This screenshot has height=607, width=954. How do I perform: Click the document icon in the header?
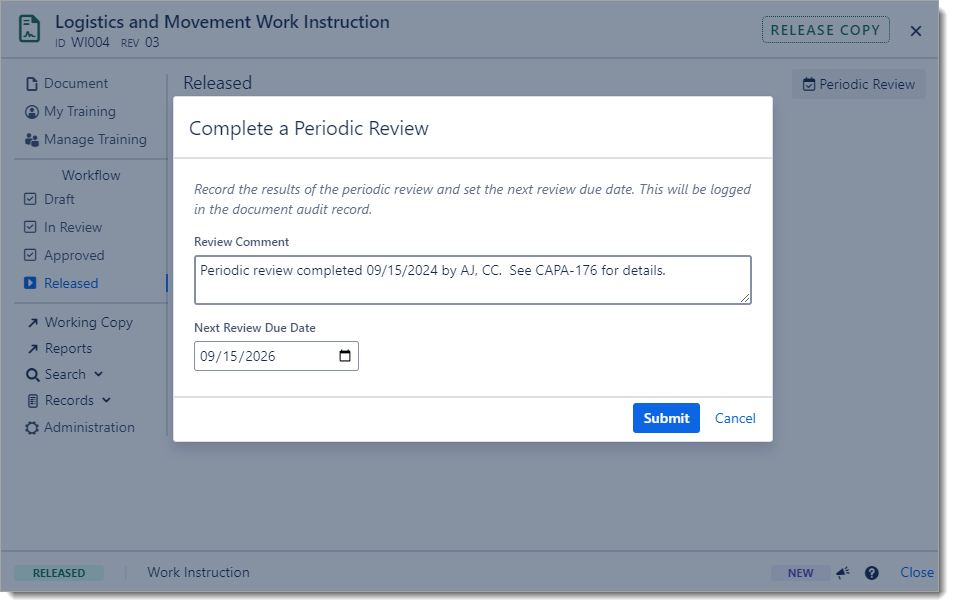tap(30, 30)
